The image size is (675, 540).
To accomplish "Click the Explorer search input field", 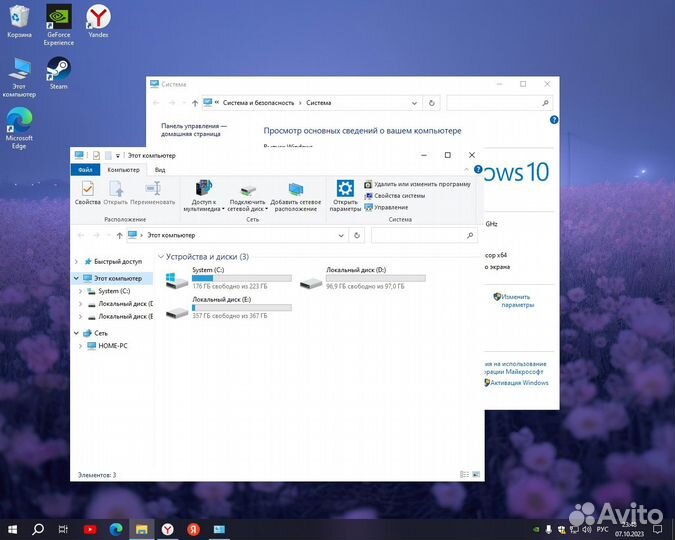I will coord(423,235).
